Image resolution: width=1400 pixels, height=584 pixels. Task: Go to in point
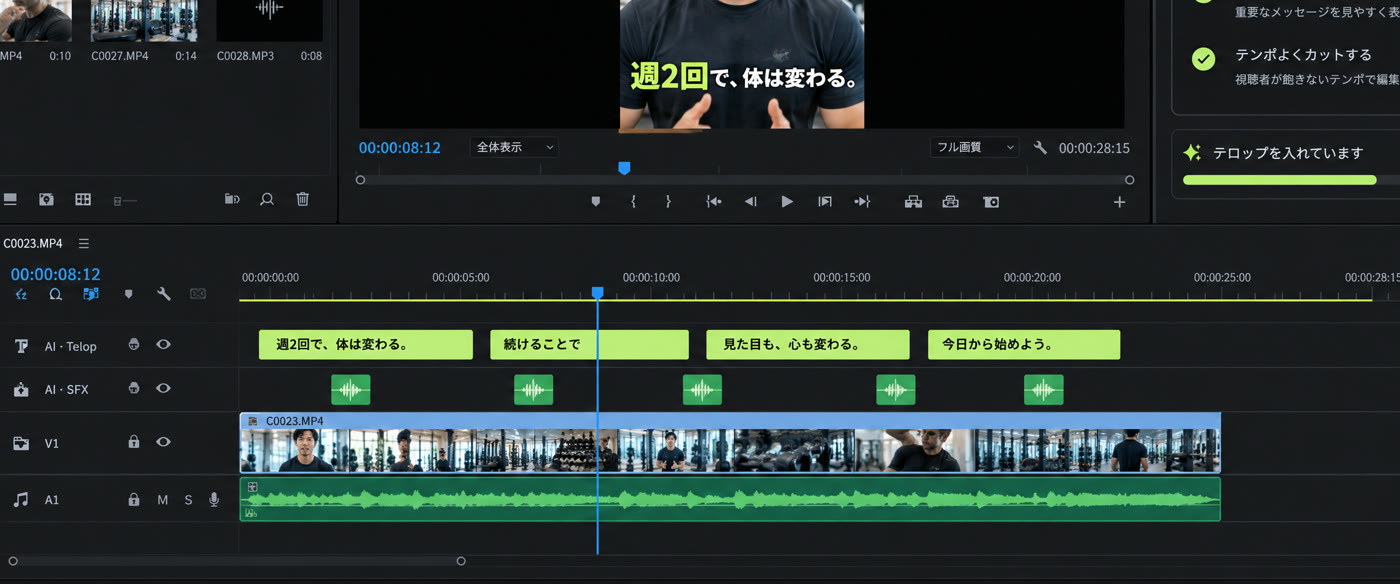[x=713, y=202]
